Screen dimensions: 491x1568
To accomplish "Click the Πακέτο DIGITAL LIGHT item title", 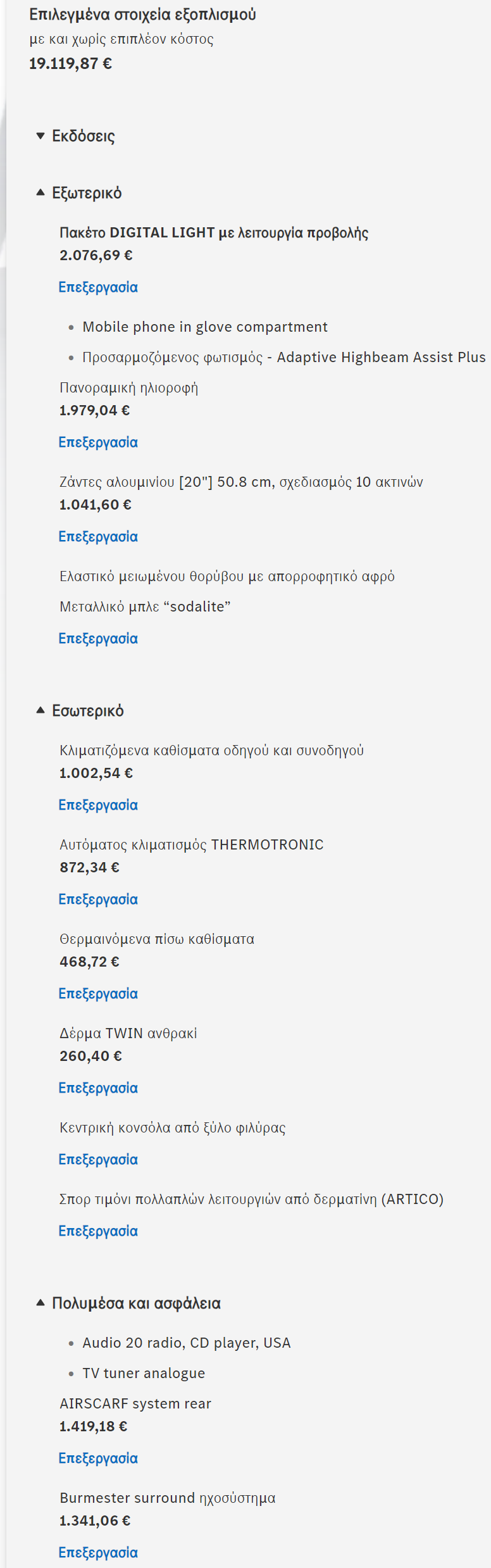I will (214, 233).
